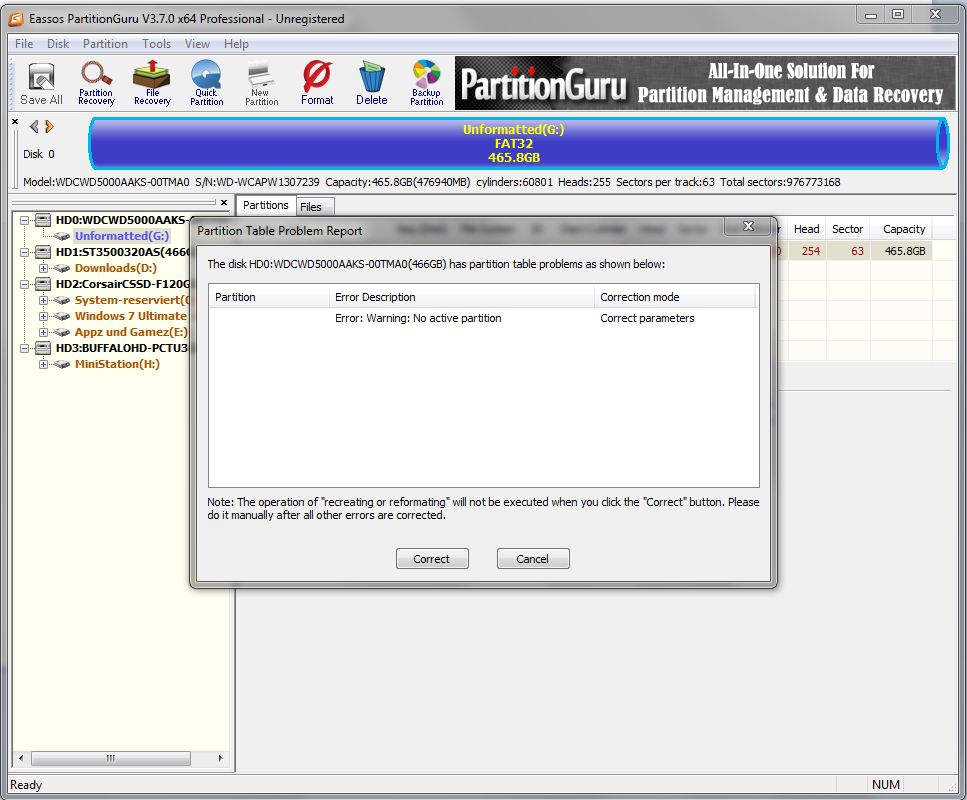Click the Partition column header in report

[x=269, y=297]
